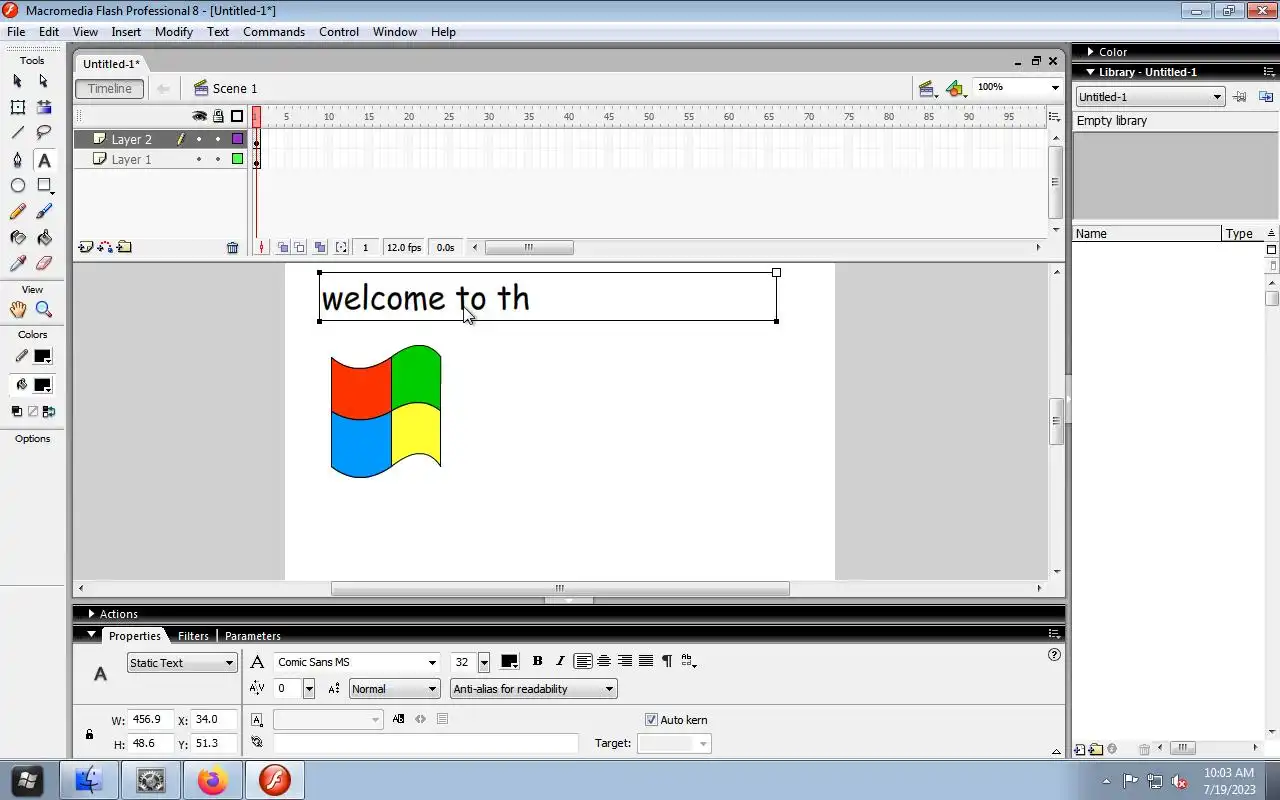
Task: Select the Zoom magnifier tool
Action: point(43,310)
